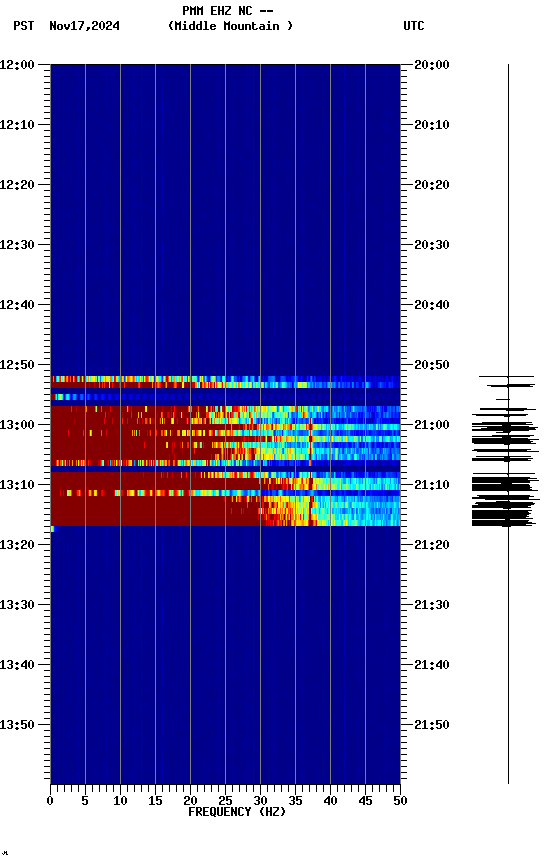Click the '21:10' UTC time label
Screen dimensions: 552x864
point(432,485)
